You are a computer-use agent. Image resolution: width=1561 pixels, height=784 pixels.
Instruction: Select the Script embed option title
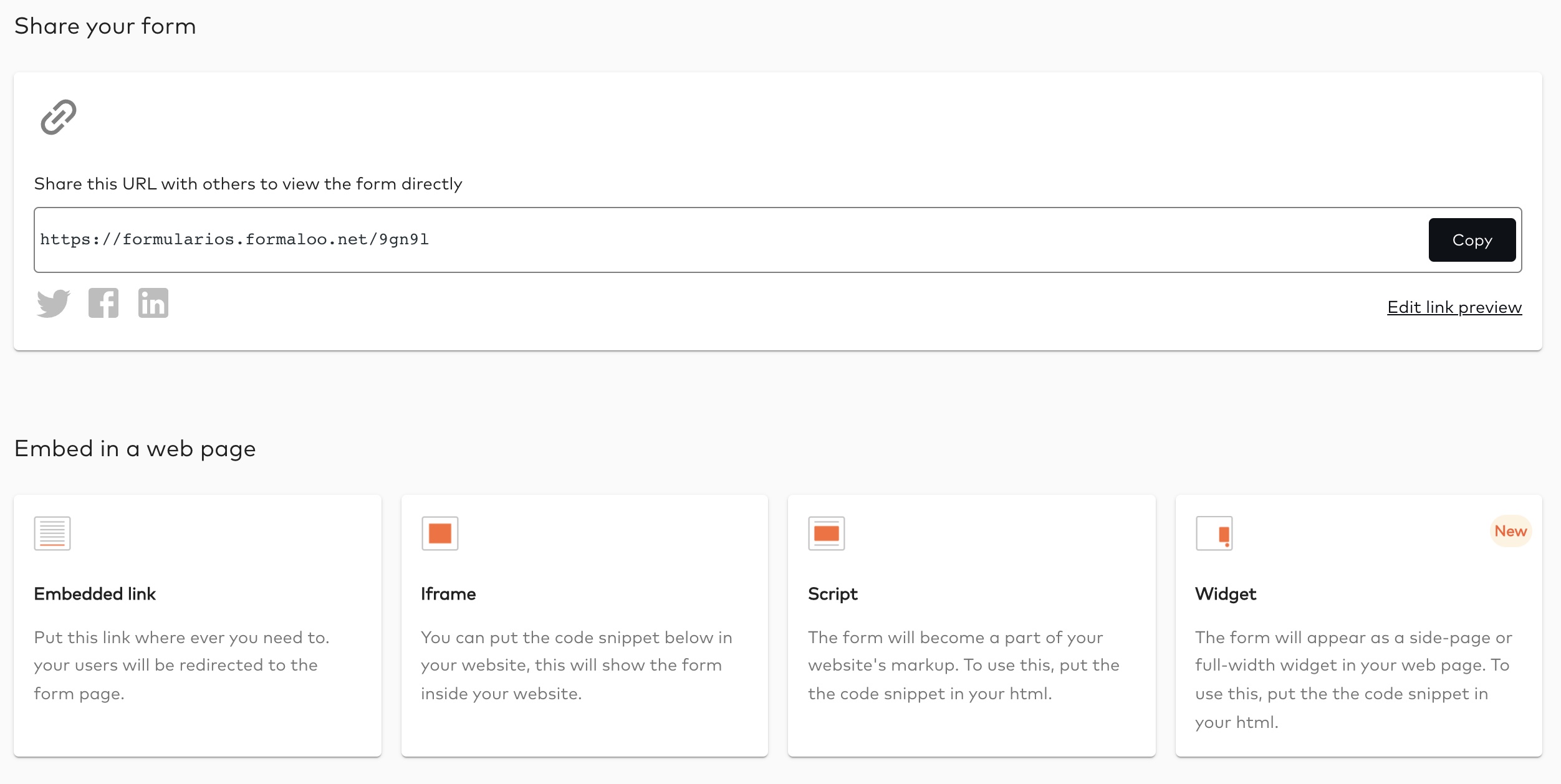pos(833,594)
